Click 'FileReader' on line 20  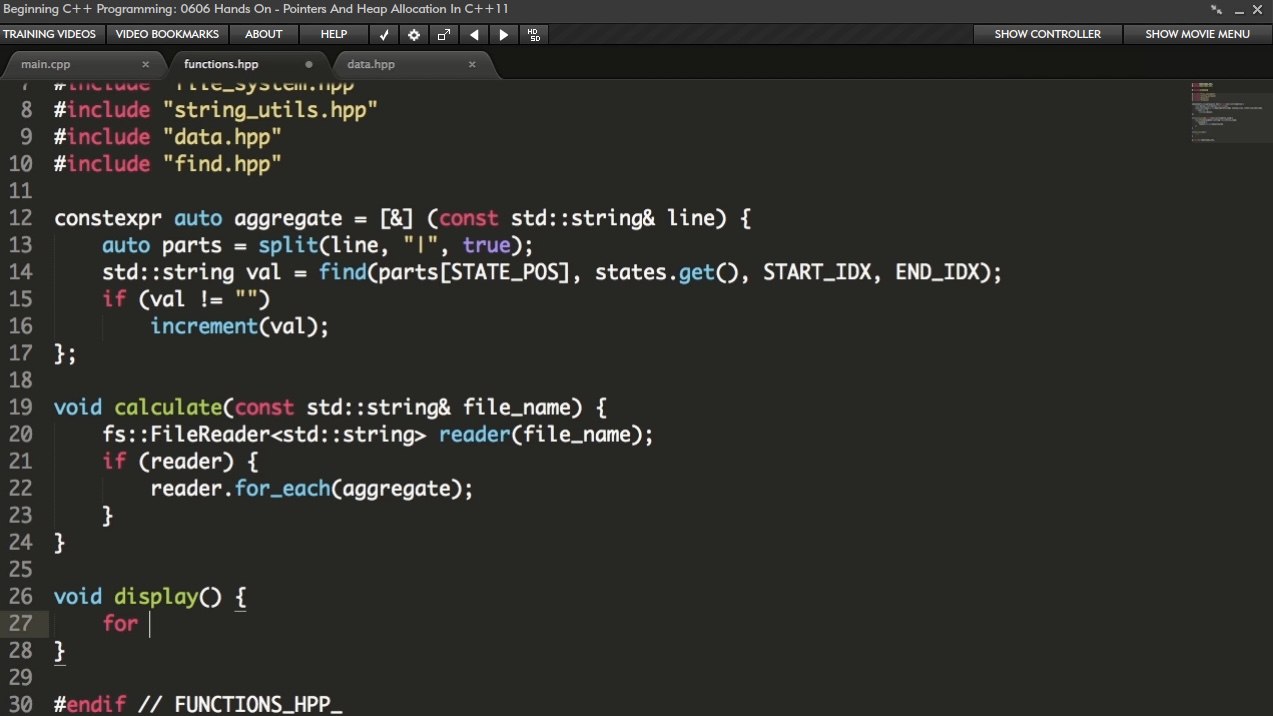pos(210,434)
